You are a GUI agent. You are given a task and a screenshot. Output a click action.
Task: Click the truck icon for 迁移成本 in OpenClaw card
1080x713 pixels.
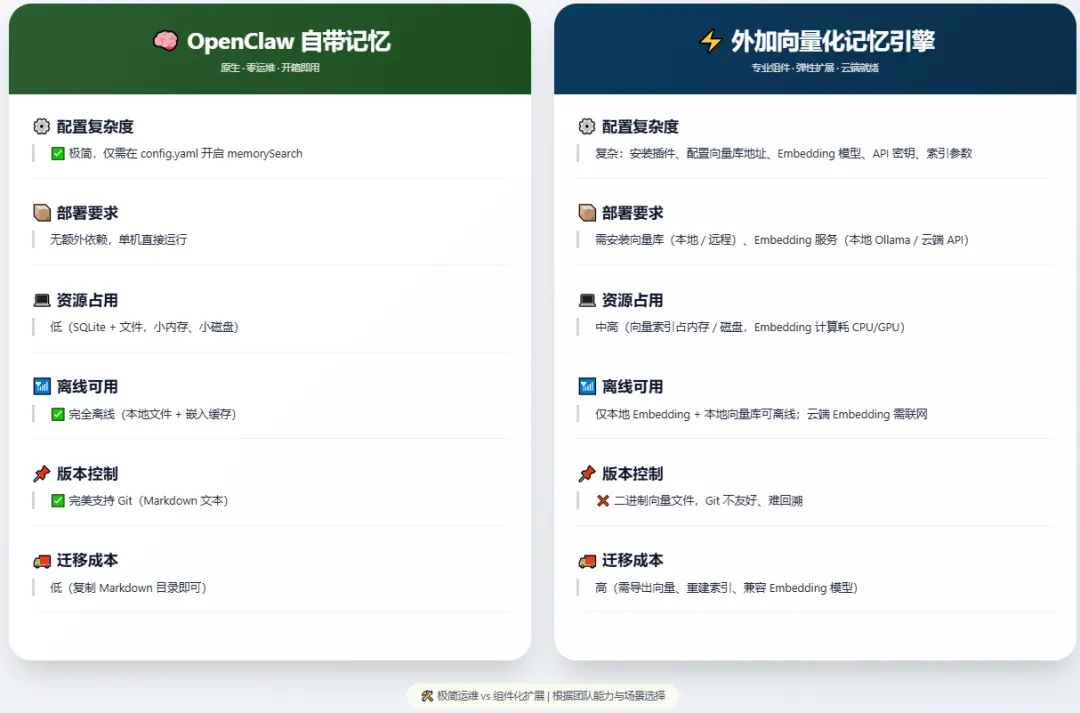(42, 561)
